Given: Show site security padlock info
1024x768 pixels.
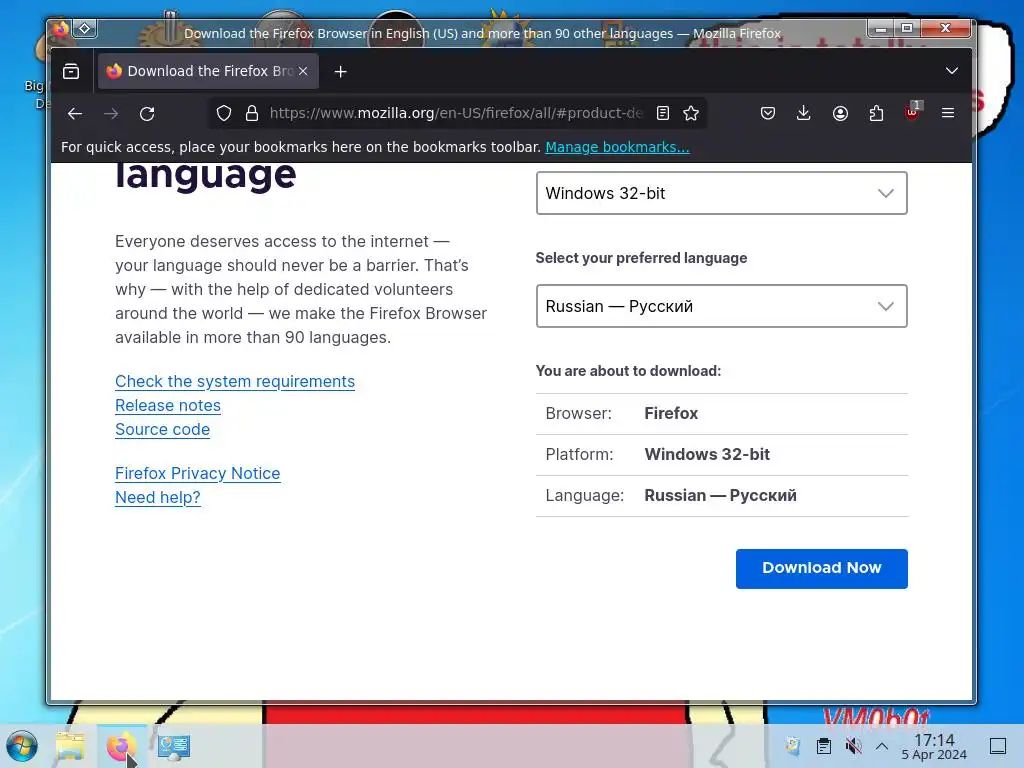Looking at the screenshot, I should [252, 114].
